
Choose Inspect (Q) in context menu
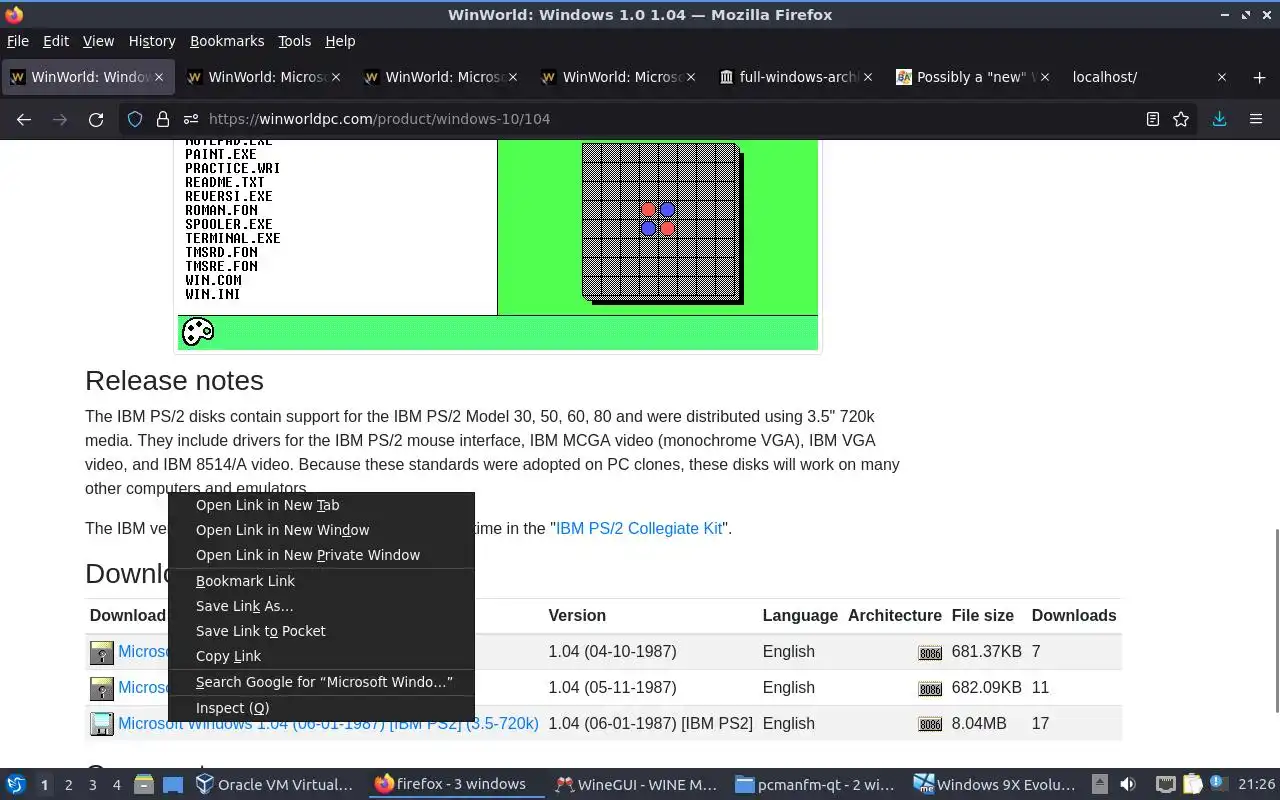[x=321, y=708]
